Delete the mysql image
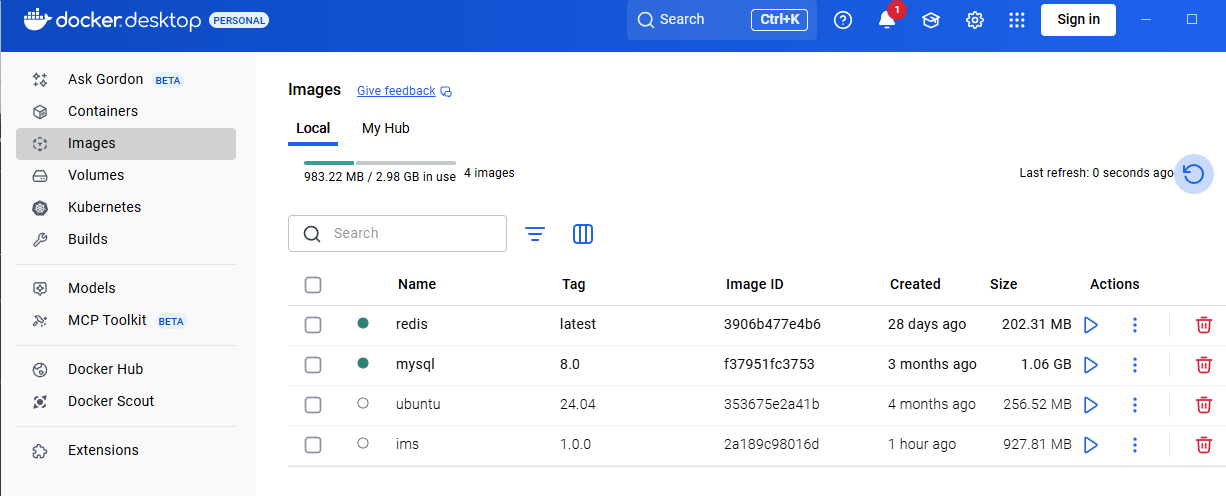This screenshot has width=1226, height=496. tap(1204, 365)
